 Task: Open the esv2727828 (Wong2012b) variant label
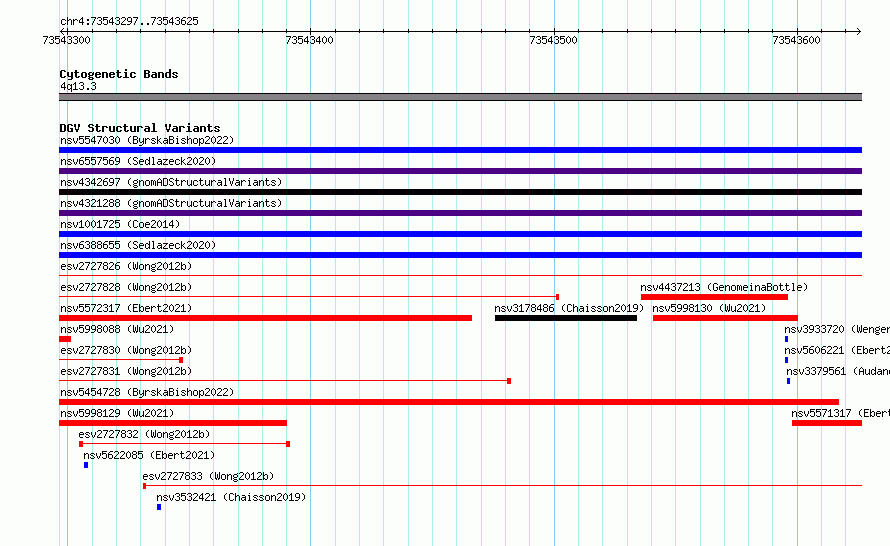[126, 287]
